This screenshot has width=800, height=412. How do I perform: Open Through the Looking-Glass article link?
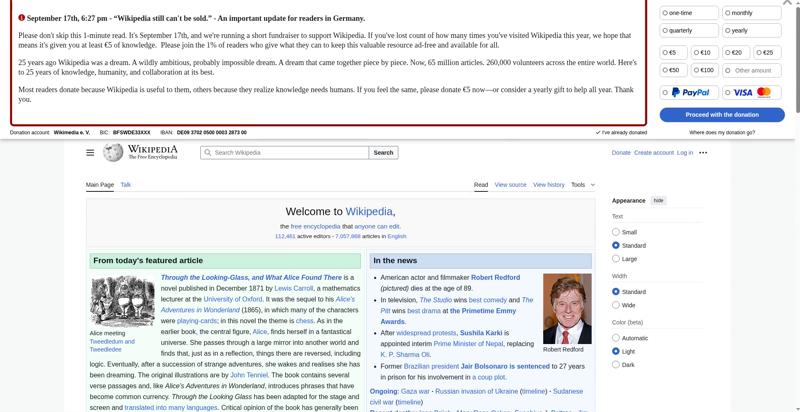coord(251,277)
